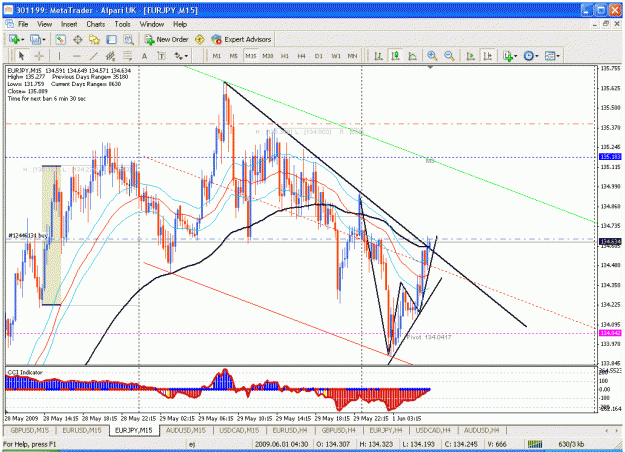The width and height of the screenshot is (625, 452).
Task: Select the Fibonacci Retracement tool
Action: (128, 56)
